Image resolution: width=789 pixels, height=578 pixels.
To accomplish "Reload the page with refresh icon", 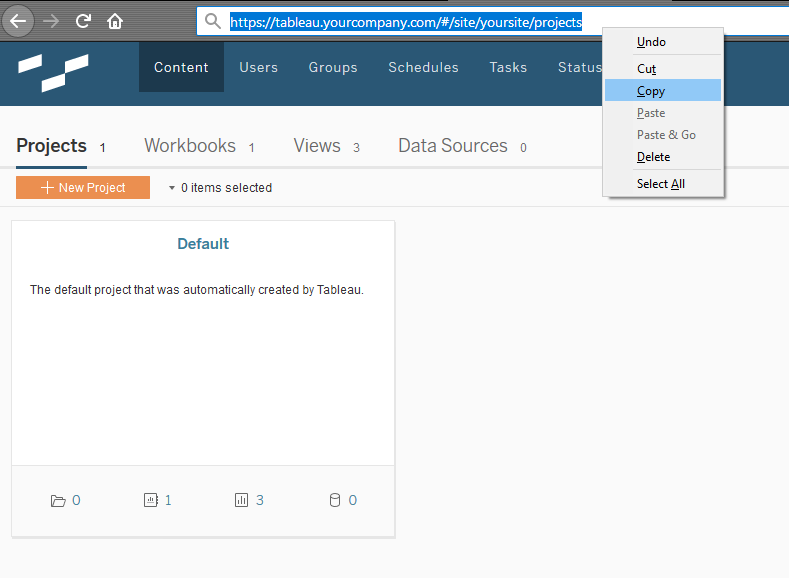I will click(83, 21).
